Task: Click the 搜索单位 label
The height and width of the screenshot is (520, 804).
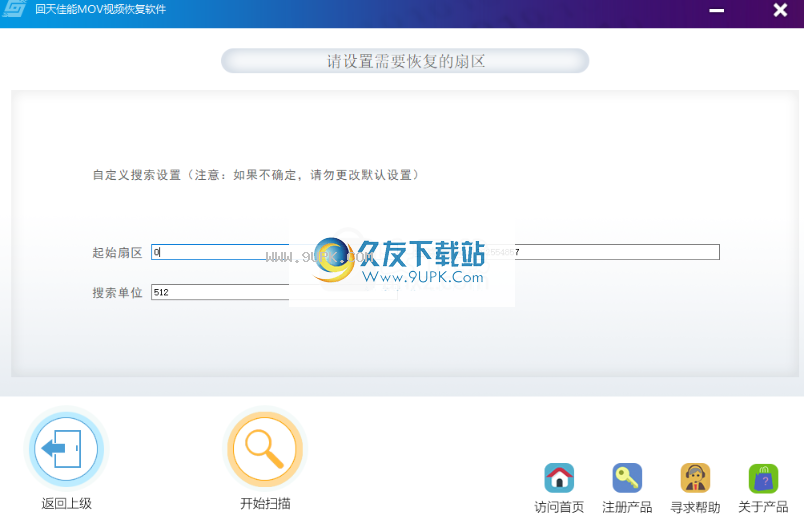Action: pos(117,292)
